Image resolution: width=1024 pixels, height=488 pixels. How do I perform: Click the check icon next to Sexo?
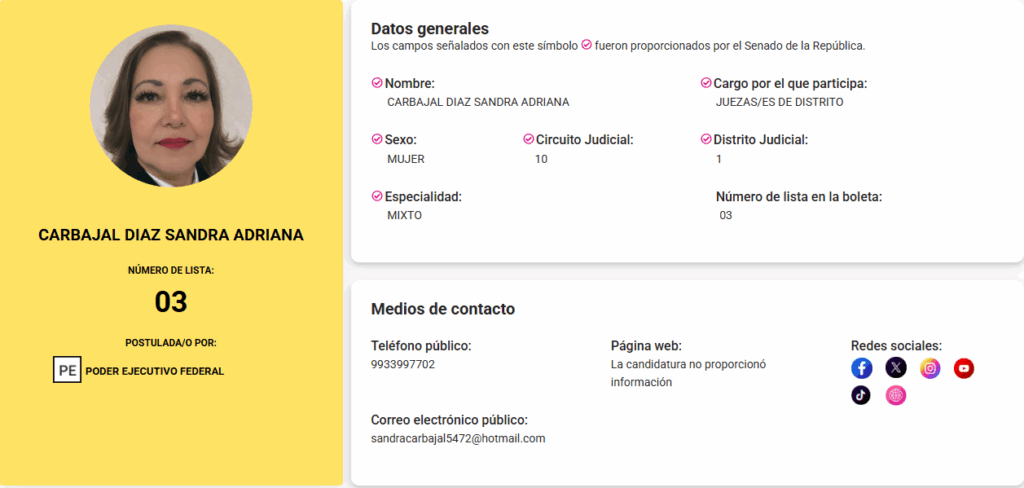(x=377, y=139)
